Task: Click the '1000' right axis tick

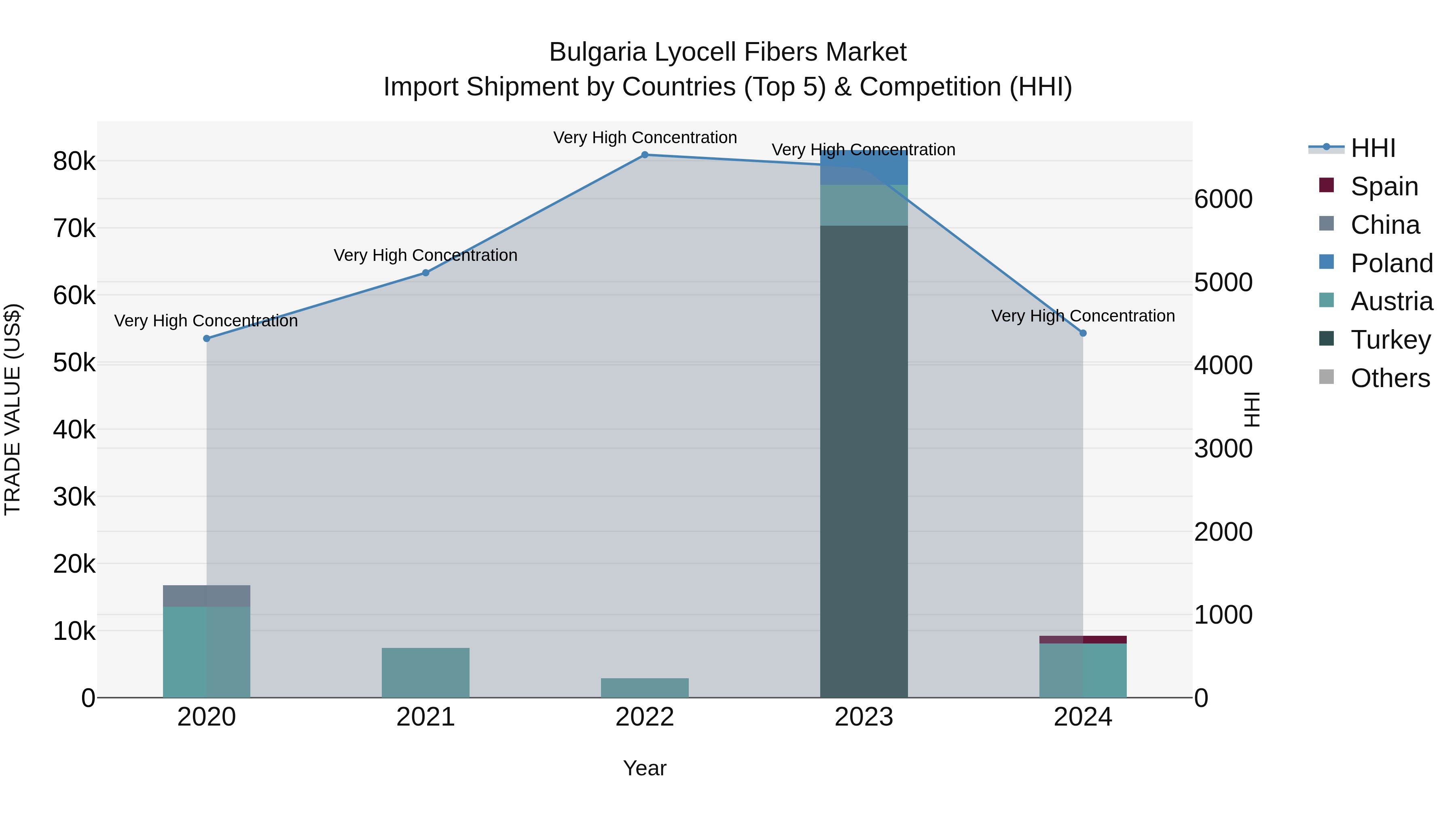Action: point(1224,615)
